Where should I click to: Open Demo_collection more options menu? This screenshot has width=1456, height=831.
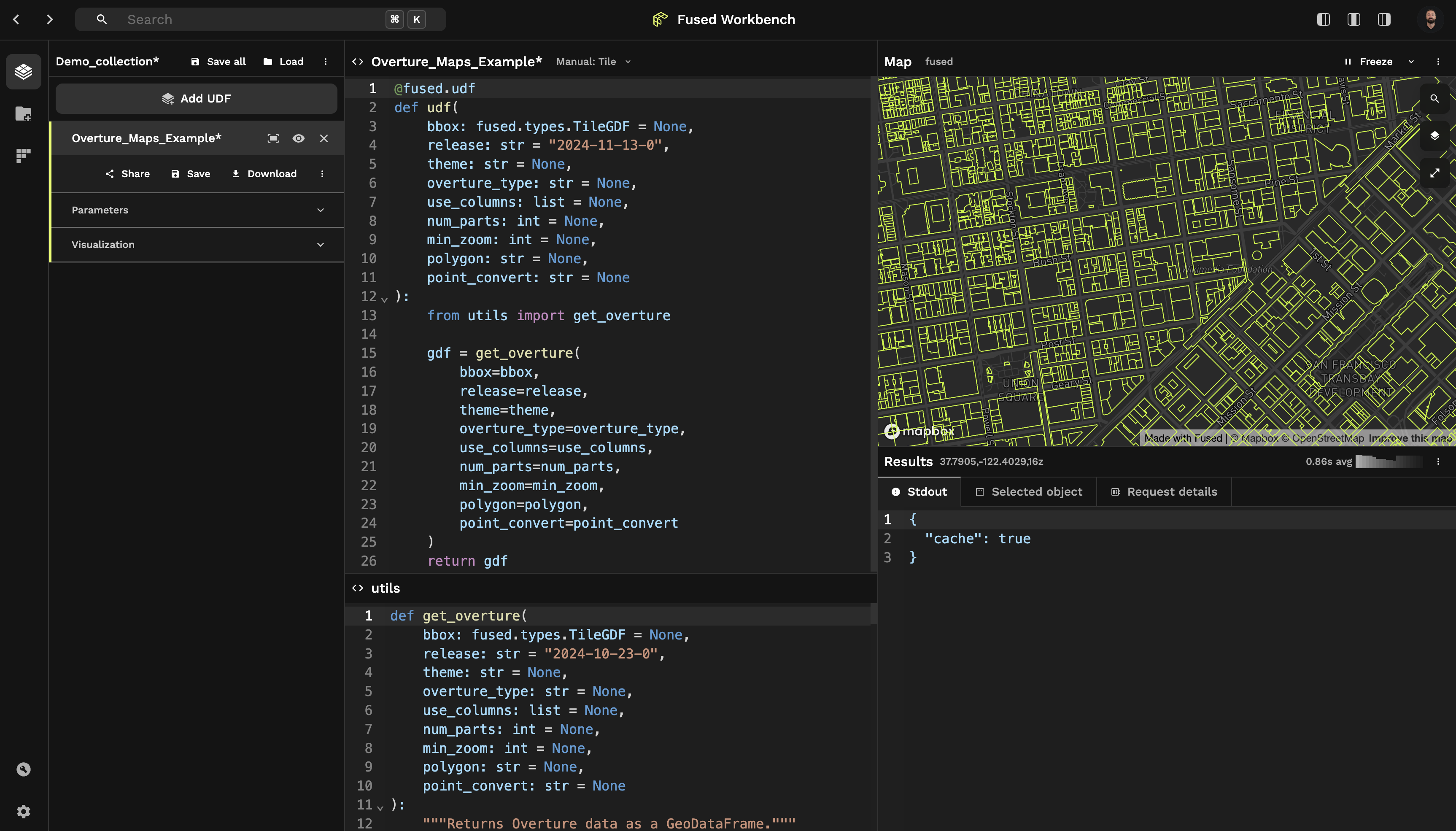(326, 62)
